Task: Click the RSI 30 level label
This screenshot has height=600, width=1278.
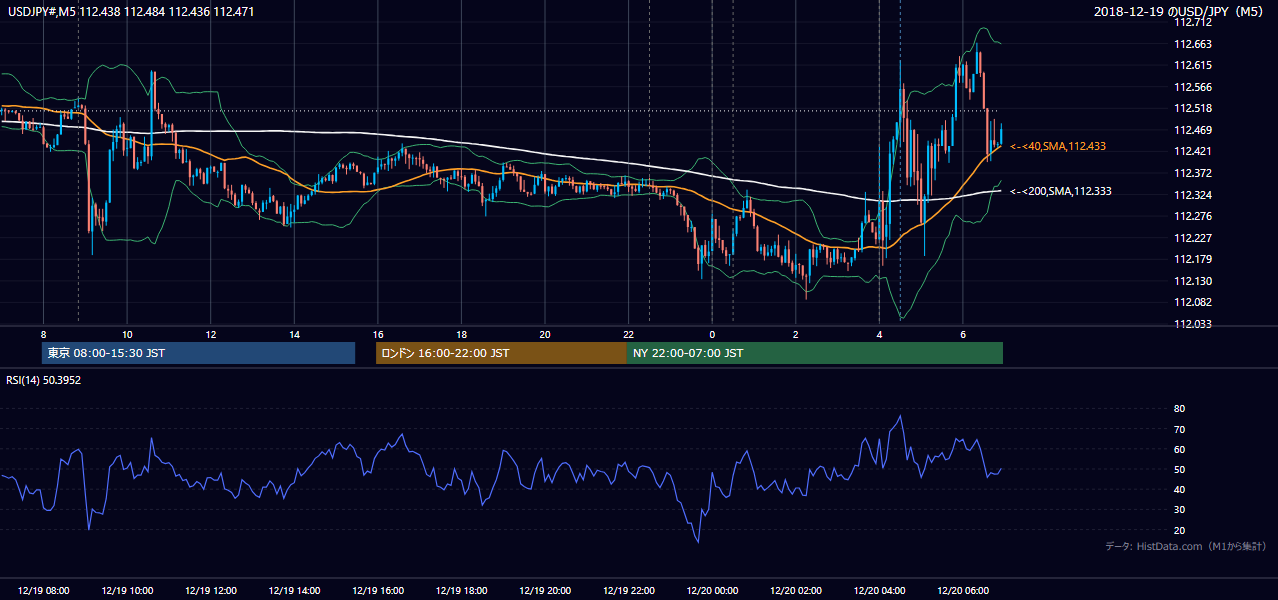Action: (1179, 509)
